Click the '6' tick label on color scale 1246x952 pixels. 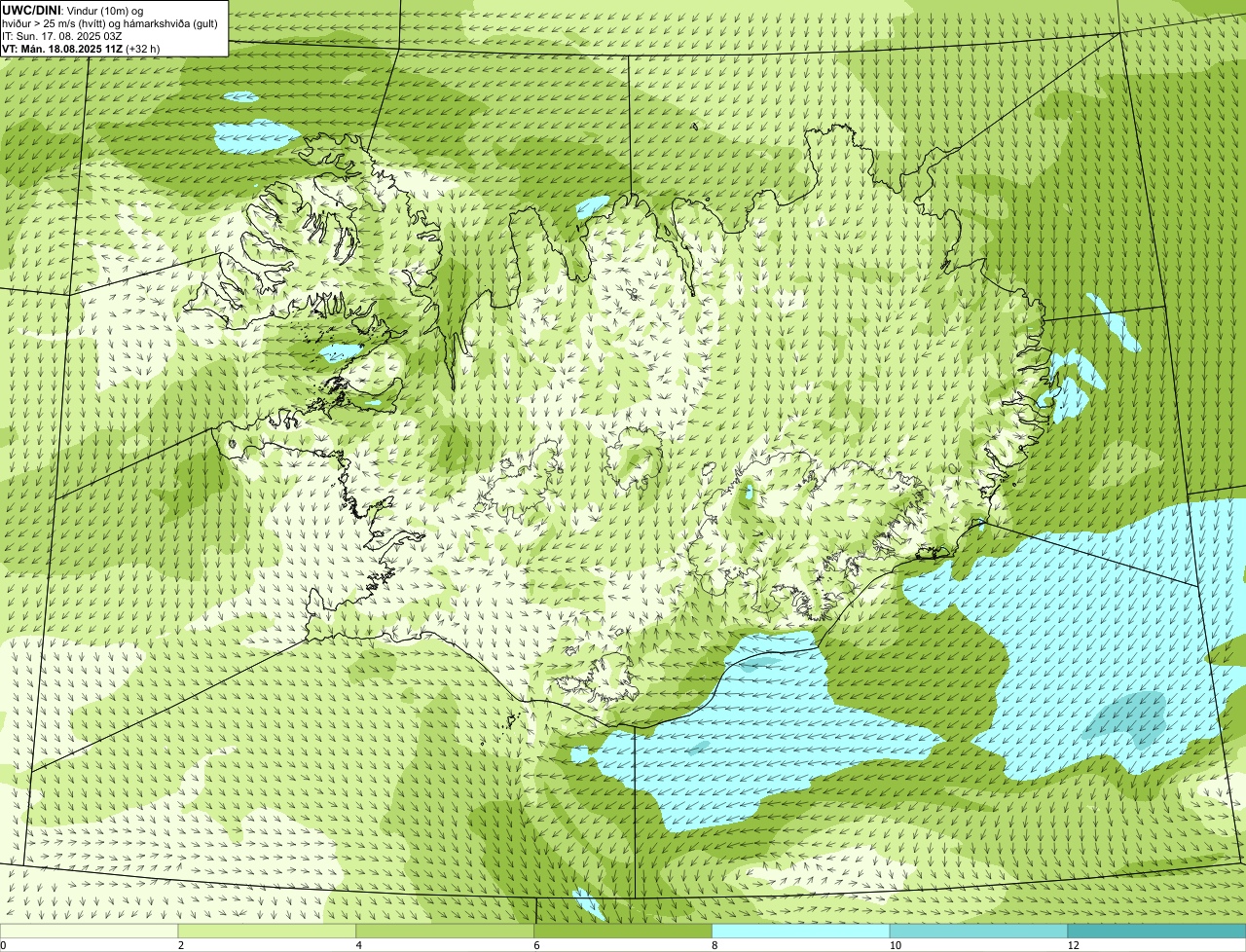(536, 945)
